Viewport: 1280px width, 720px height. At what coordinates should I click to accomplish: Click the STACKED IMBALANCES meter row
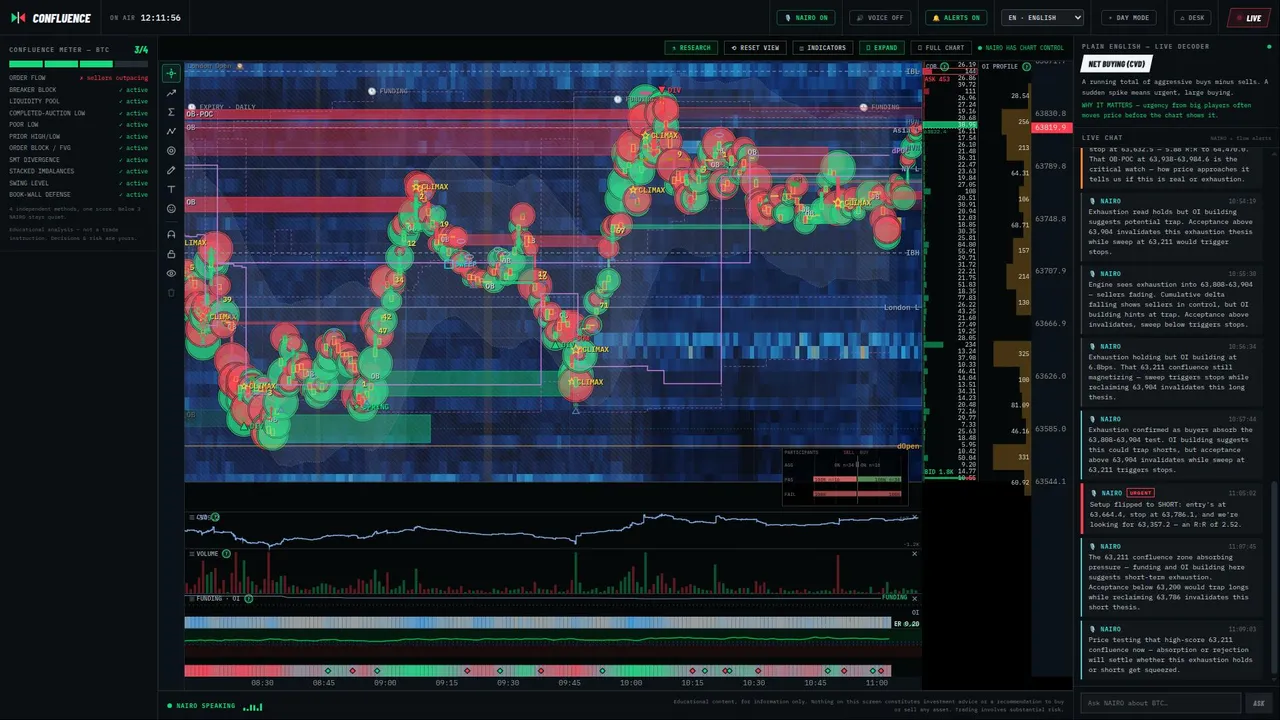[x=79, y=171]
